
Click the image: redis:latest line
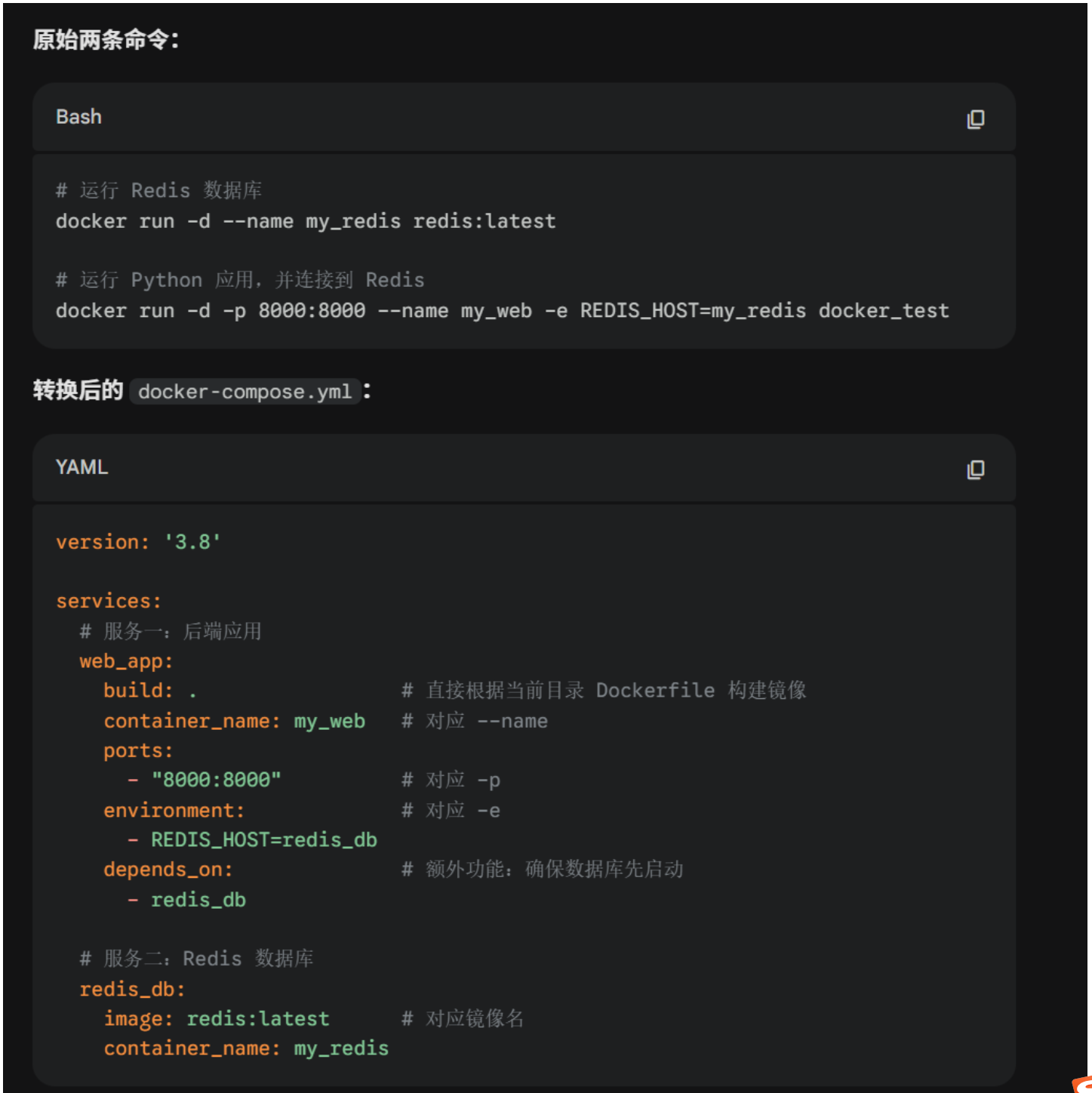tap(216, 1019)
